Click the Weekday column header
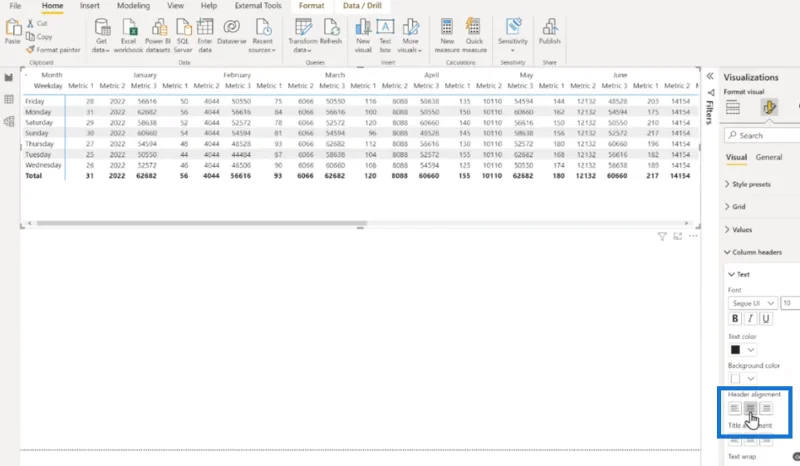This screenshot has height=466, width=800. (48, 86)
